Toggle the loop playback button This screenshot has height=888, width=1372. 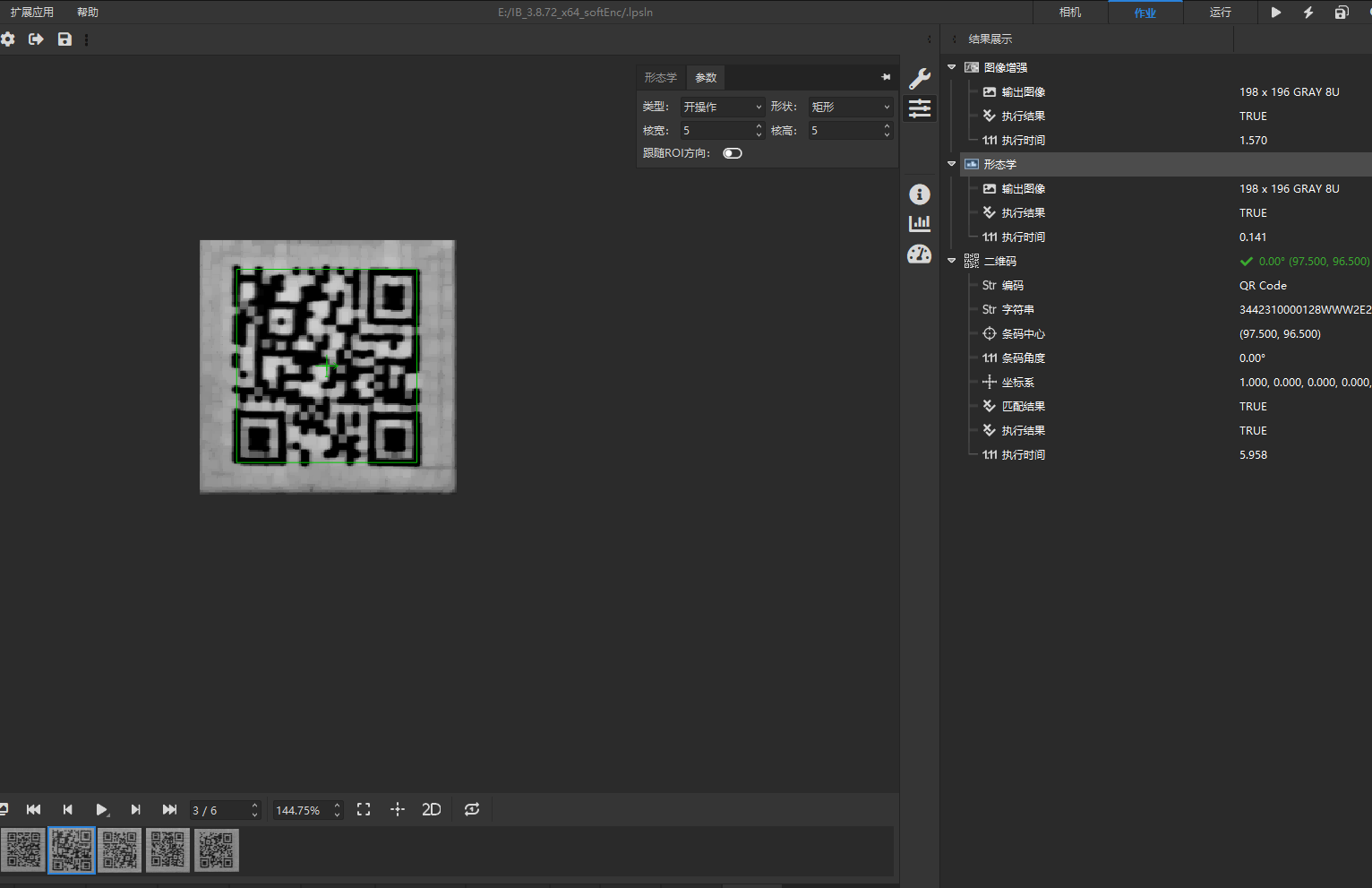tap(472, 809)
